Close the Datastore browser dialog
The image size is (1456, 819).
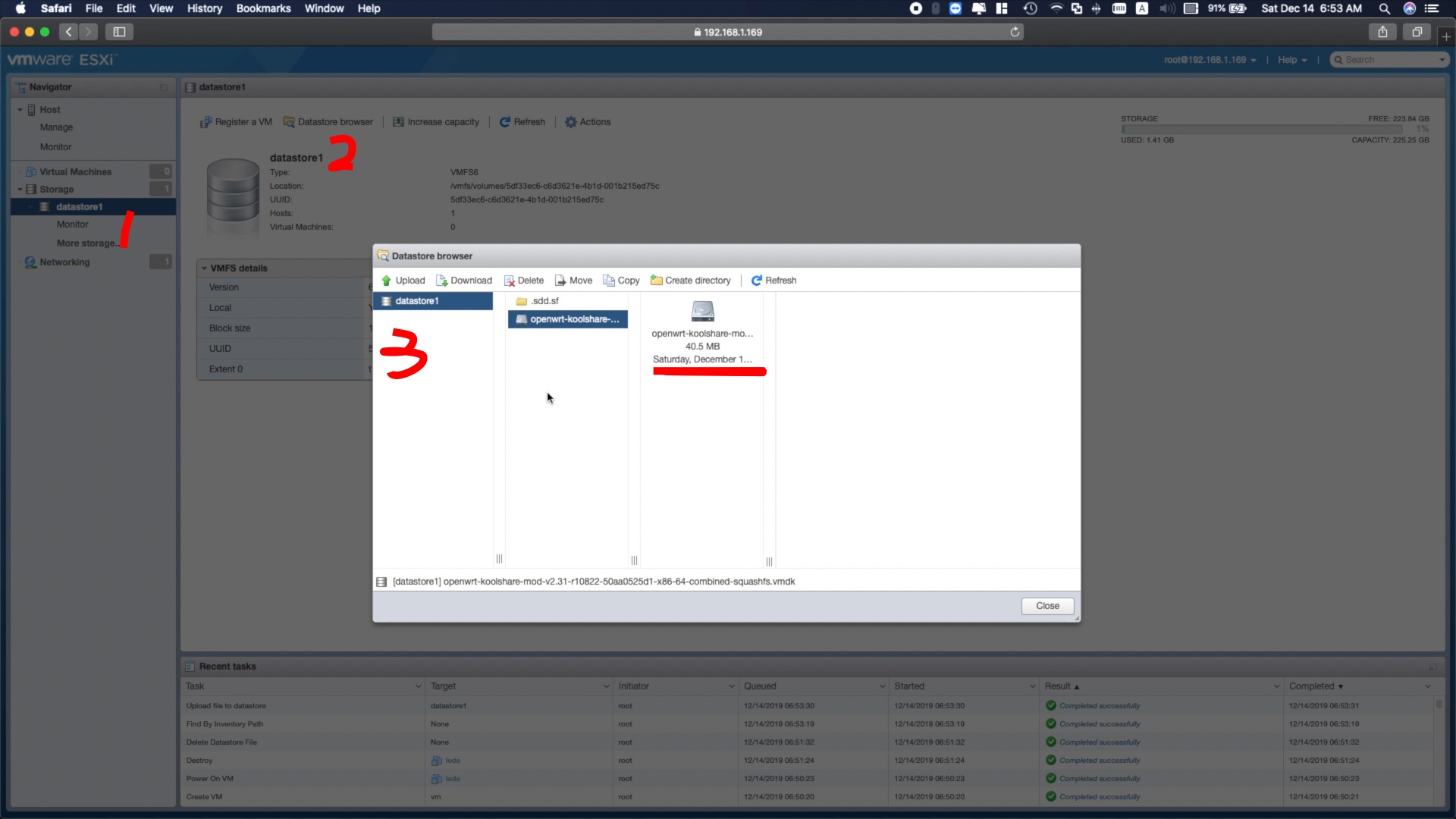tap(1047, 606)
